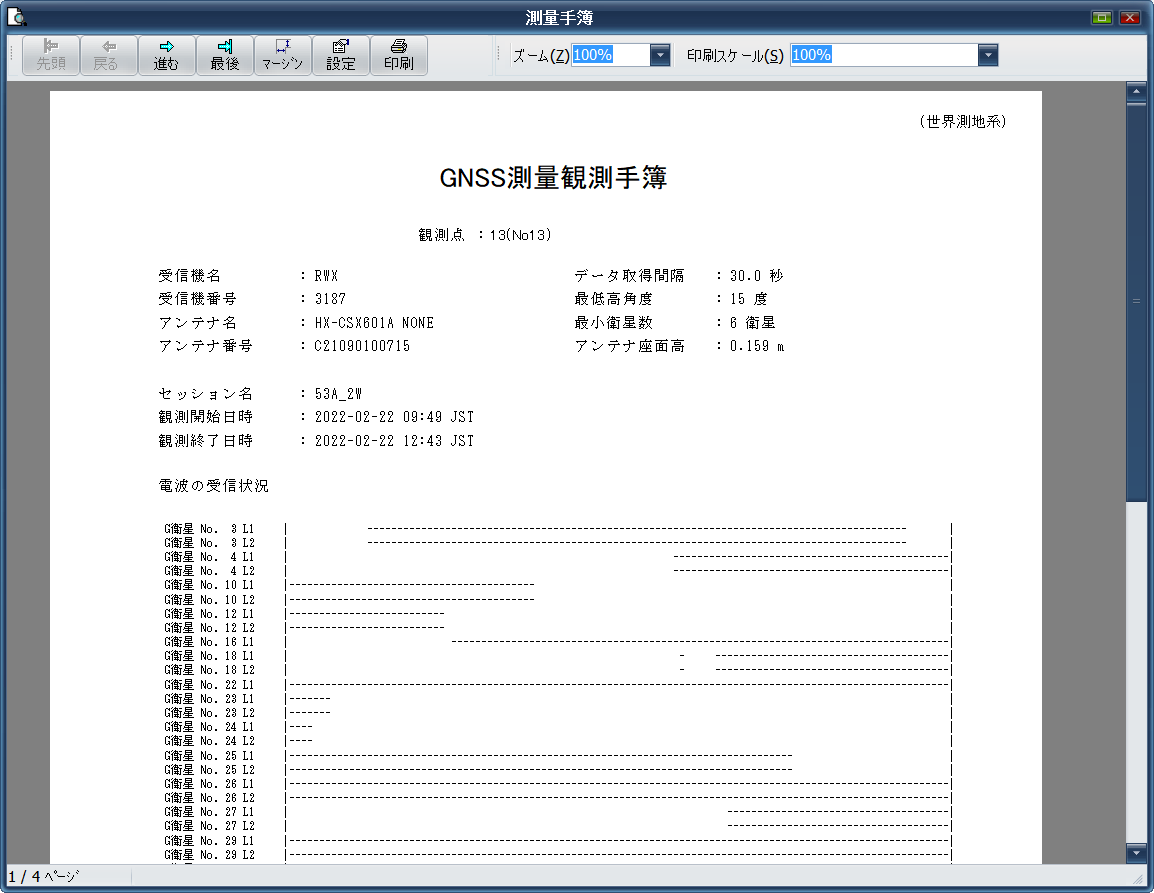This screenshot has width=1154, height=893.
Task: Open the 設定 settings button
Action: coord(341,55)
